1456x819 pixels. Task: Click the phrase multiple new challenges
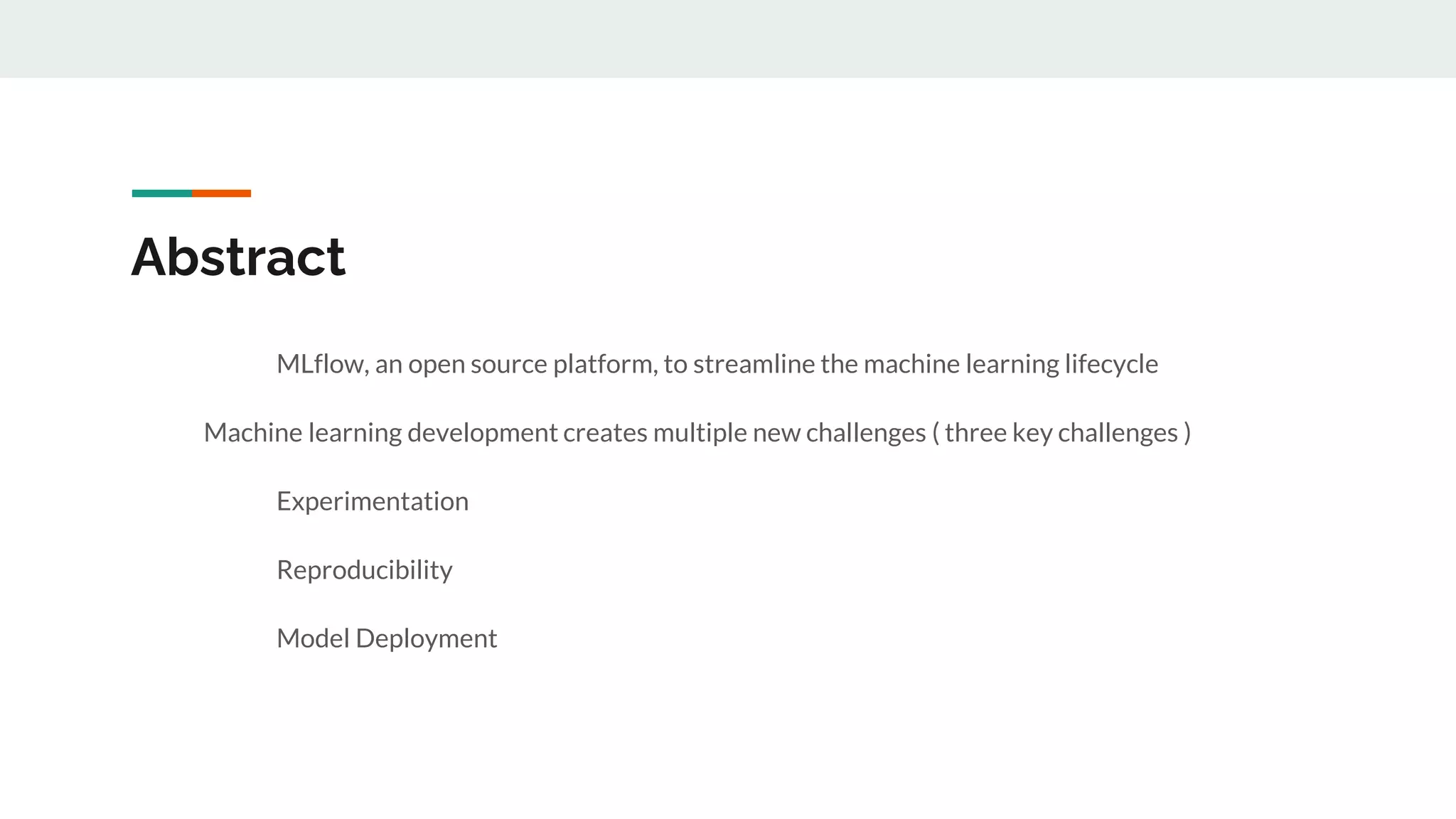(x=789, y=433)
